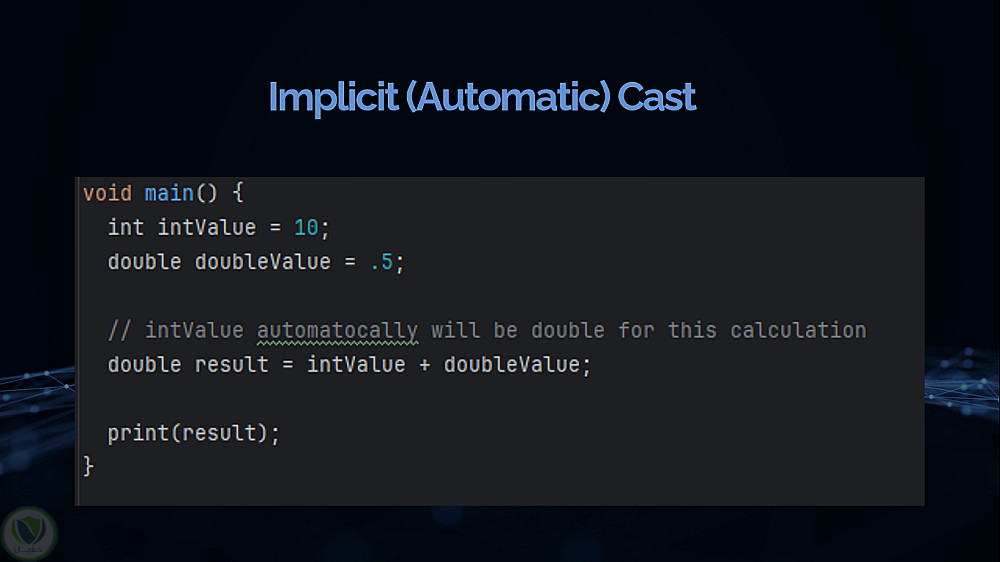Click the print function name
Image resolution: width=1000 pixels, height=562 pixels.
[138, 433]
